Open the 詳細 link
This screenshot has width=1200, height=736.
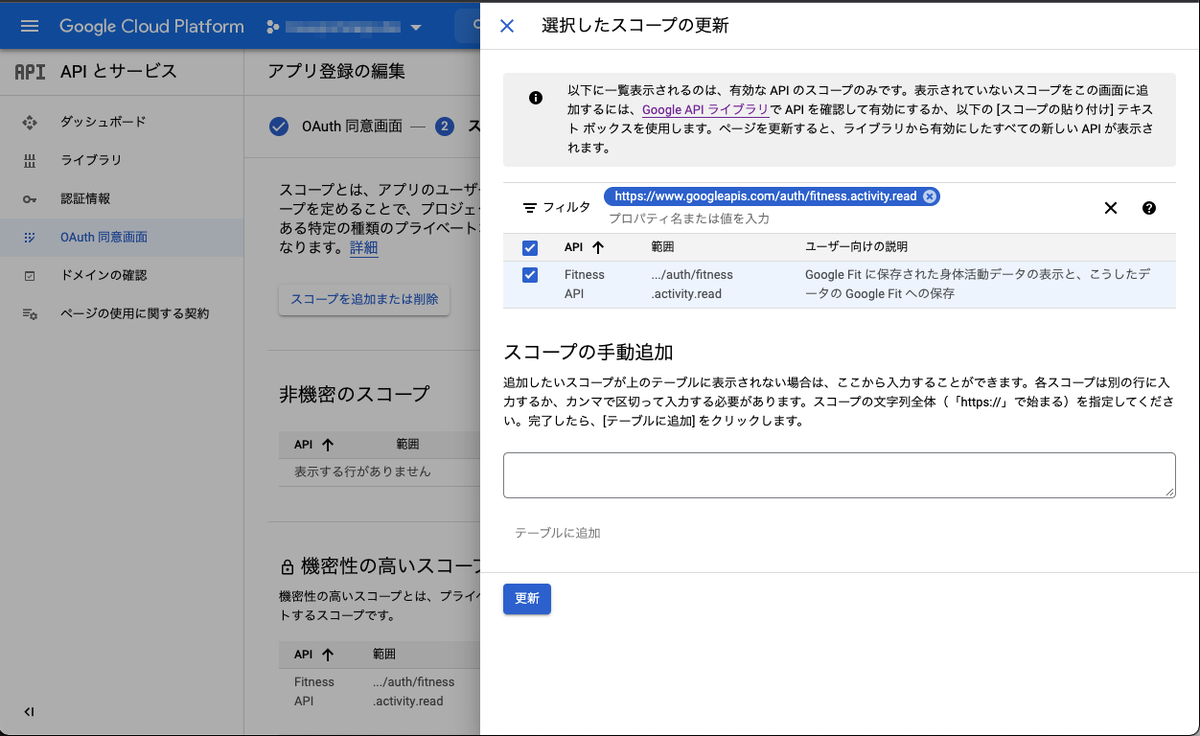tap(364, 248)
